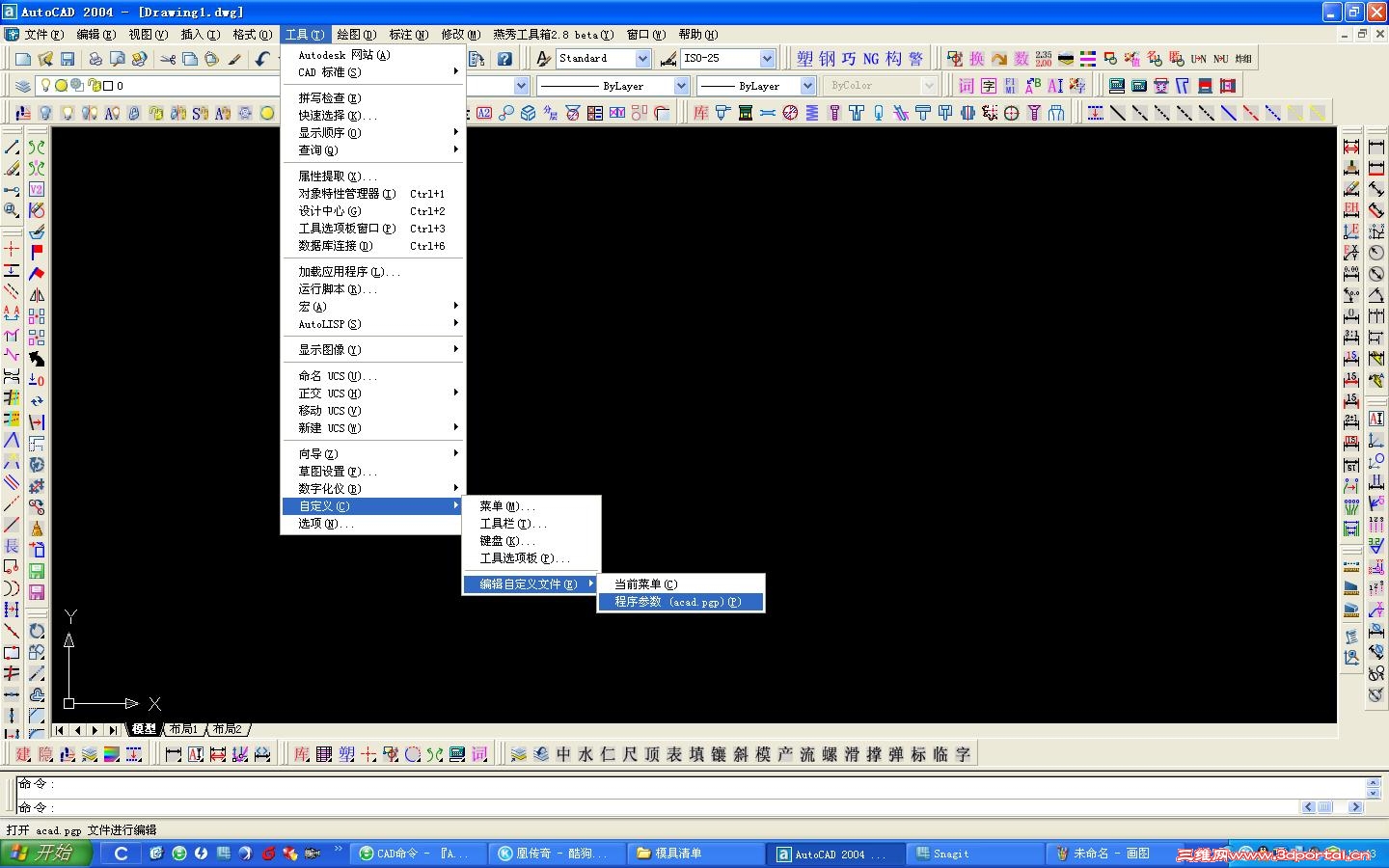The image size is (1389, 868).
Task: Switch to the 布局2 tab
Action: tap(228, 730)
